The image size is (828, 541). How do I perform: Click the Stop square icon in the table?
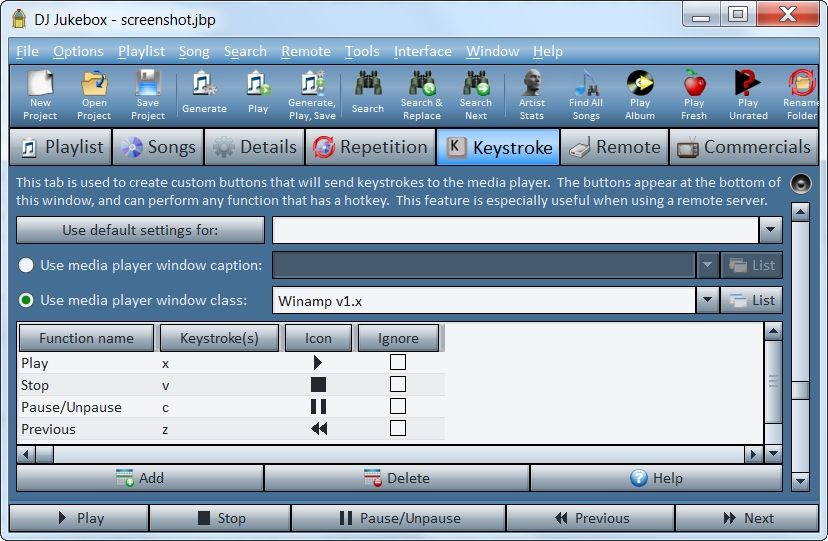(x=318, y=384)
